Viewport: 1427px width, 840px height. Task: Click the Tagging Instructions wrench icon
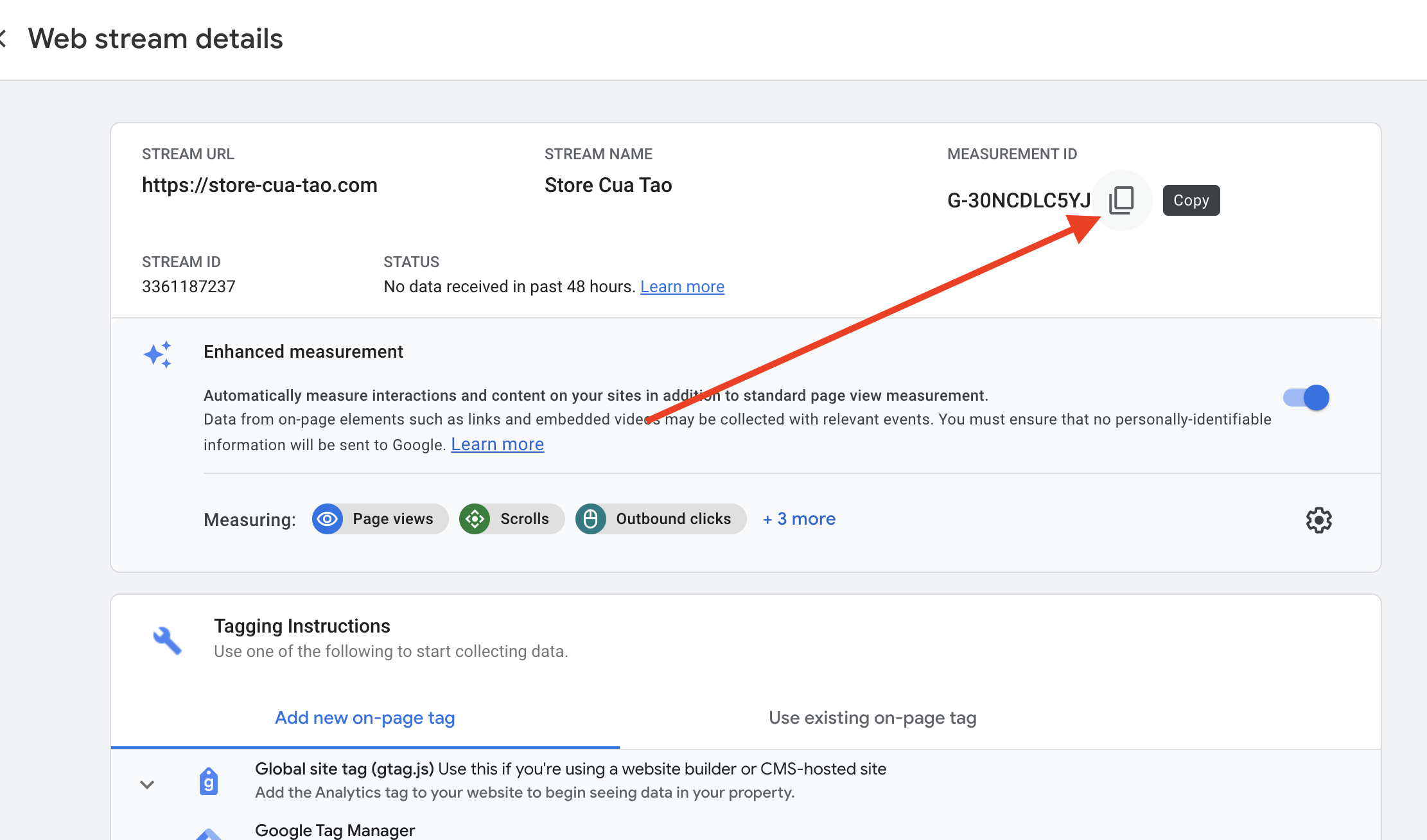tap(167, 640)
